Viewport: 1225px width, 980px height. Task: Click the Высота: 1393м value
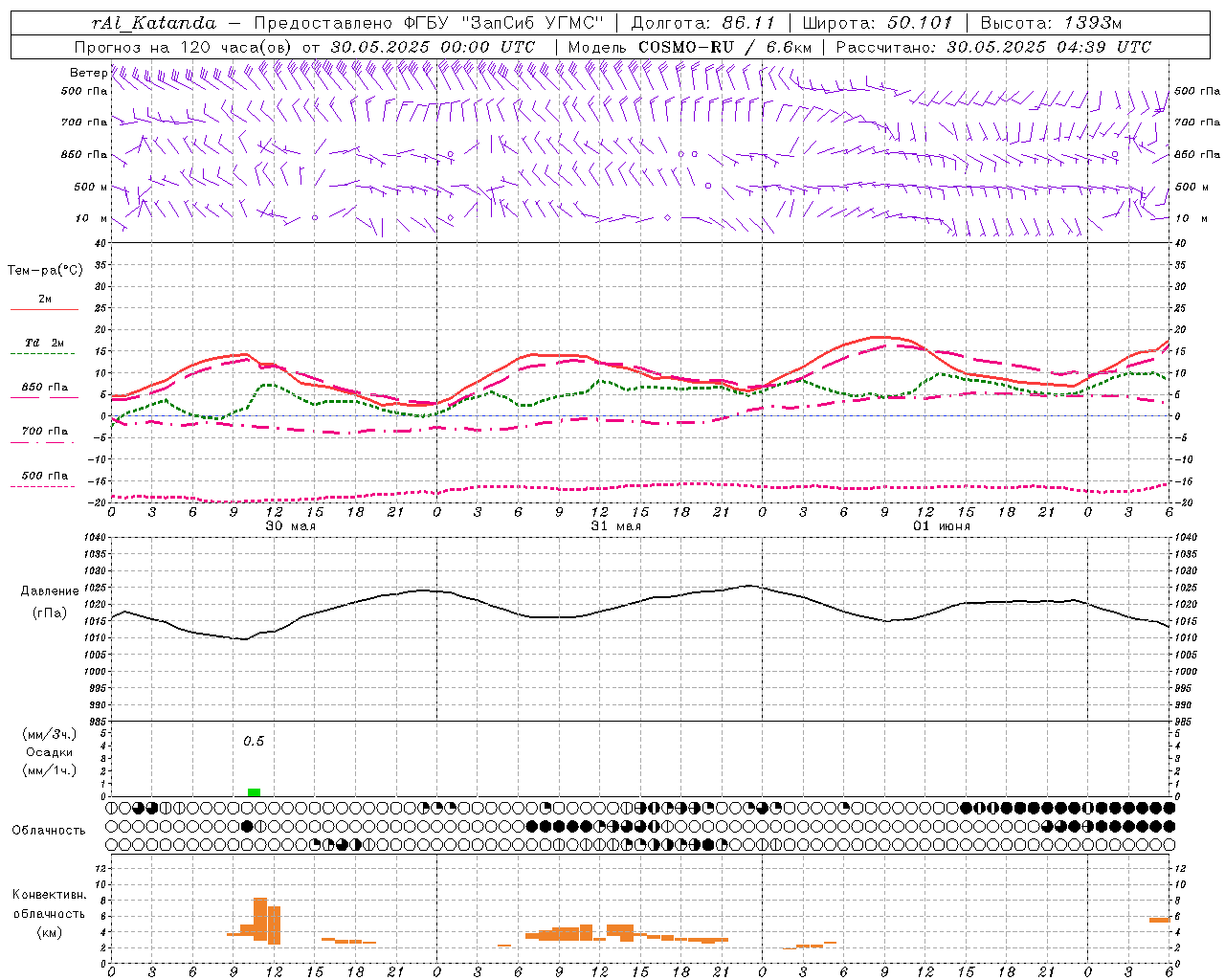pyautogui.click(x=1051, y=23)
